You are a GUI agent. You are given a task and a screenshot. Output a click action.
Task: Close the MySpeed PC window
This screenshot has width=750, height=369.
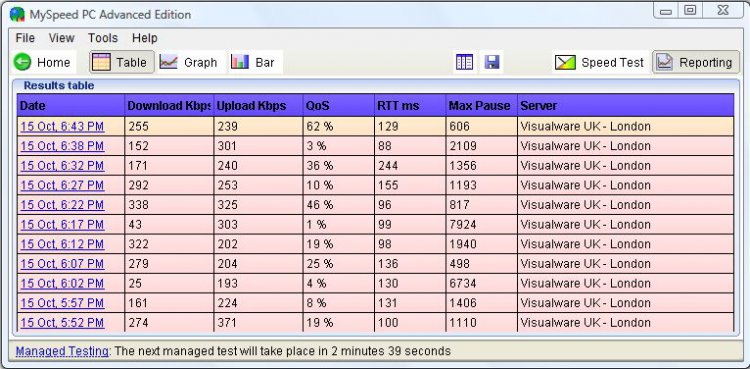point(722,11)
